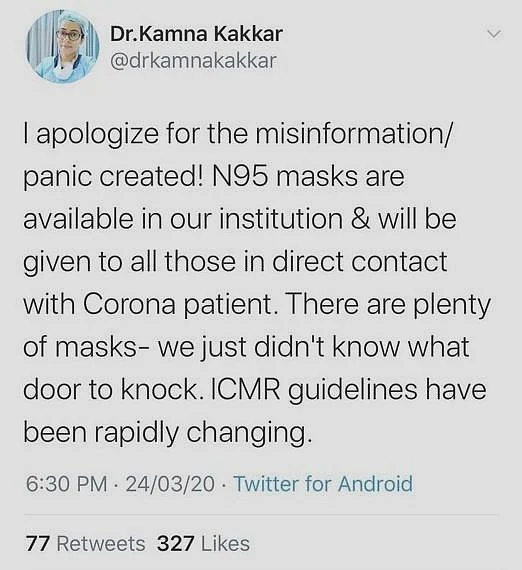View the list of 77 Retweets

(x=85, y=544)
